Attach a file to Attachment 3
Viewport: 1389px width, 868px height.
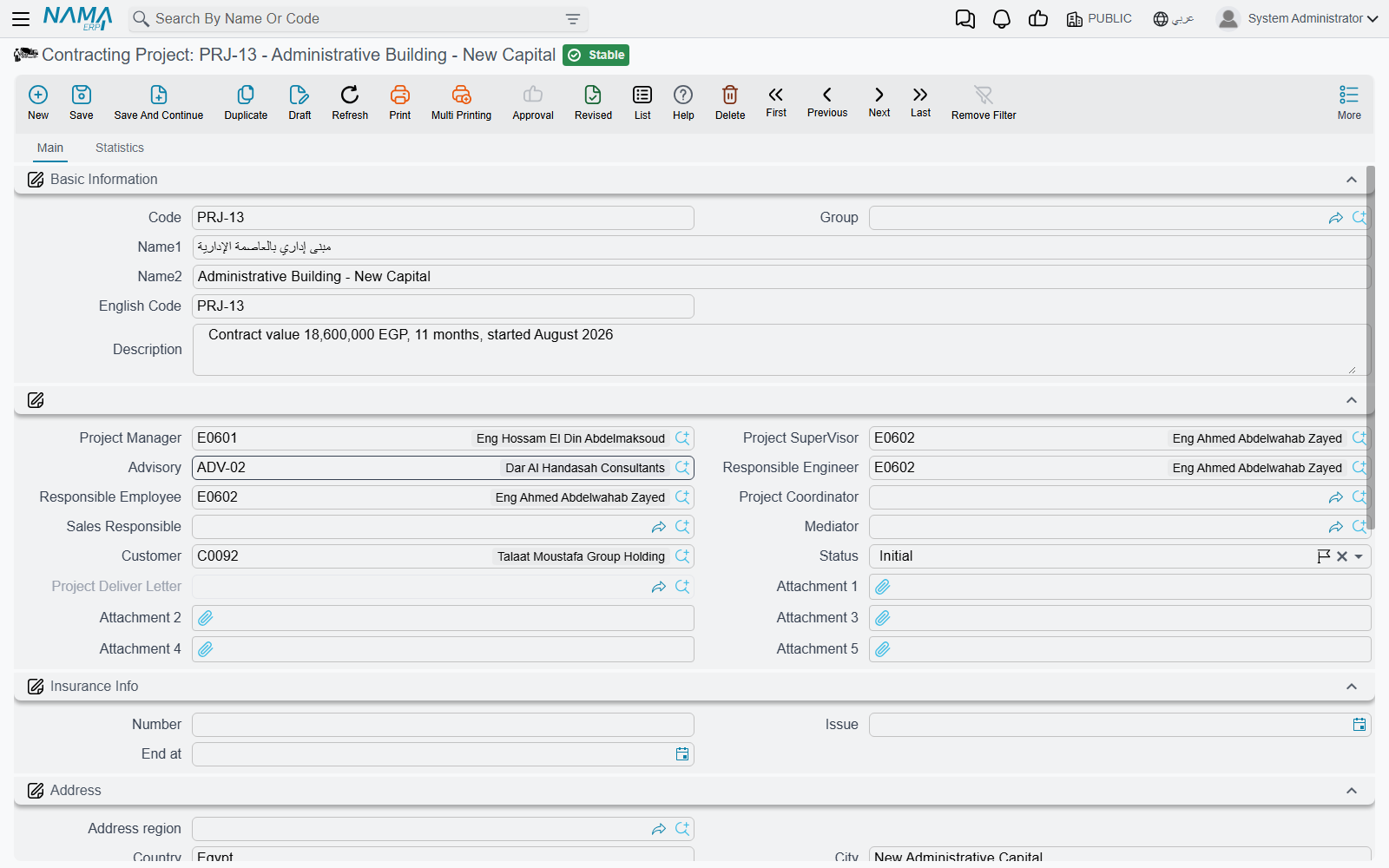pos(883,618)
